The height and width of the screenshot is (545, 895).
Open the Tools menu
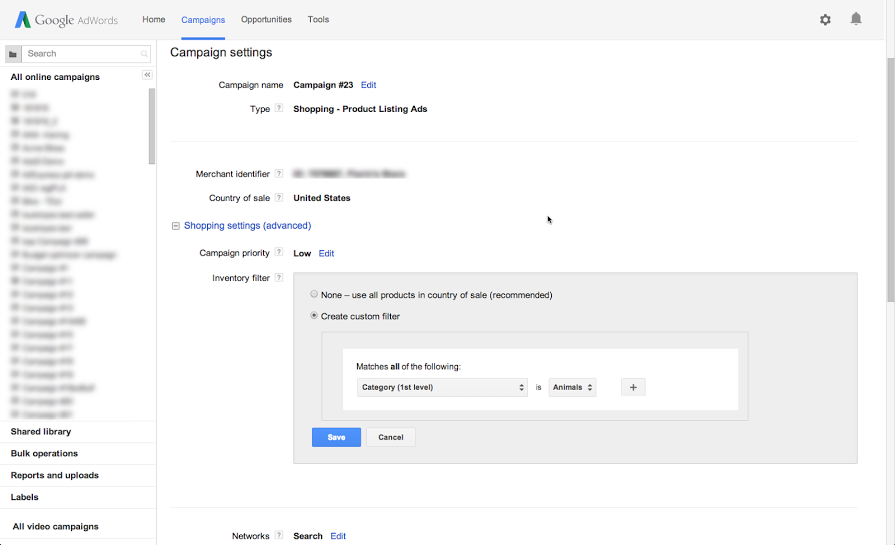[318, 20]
